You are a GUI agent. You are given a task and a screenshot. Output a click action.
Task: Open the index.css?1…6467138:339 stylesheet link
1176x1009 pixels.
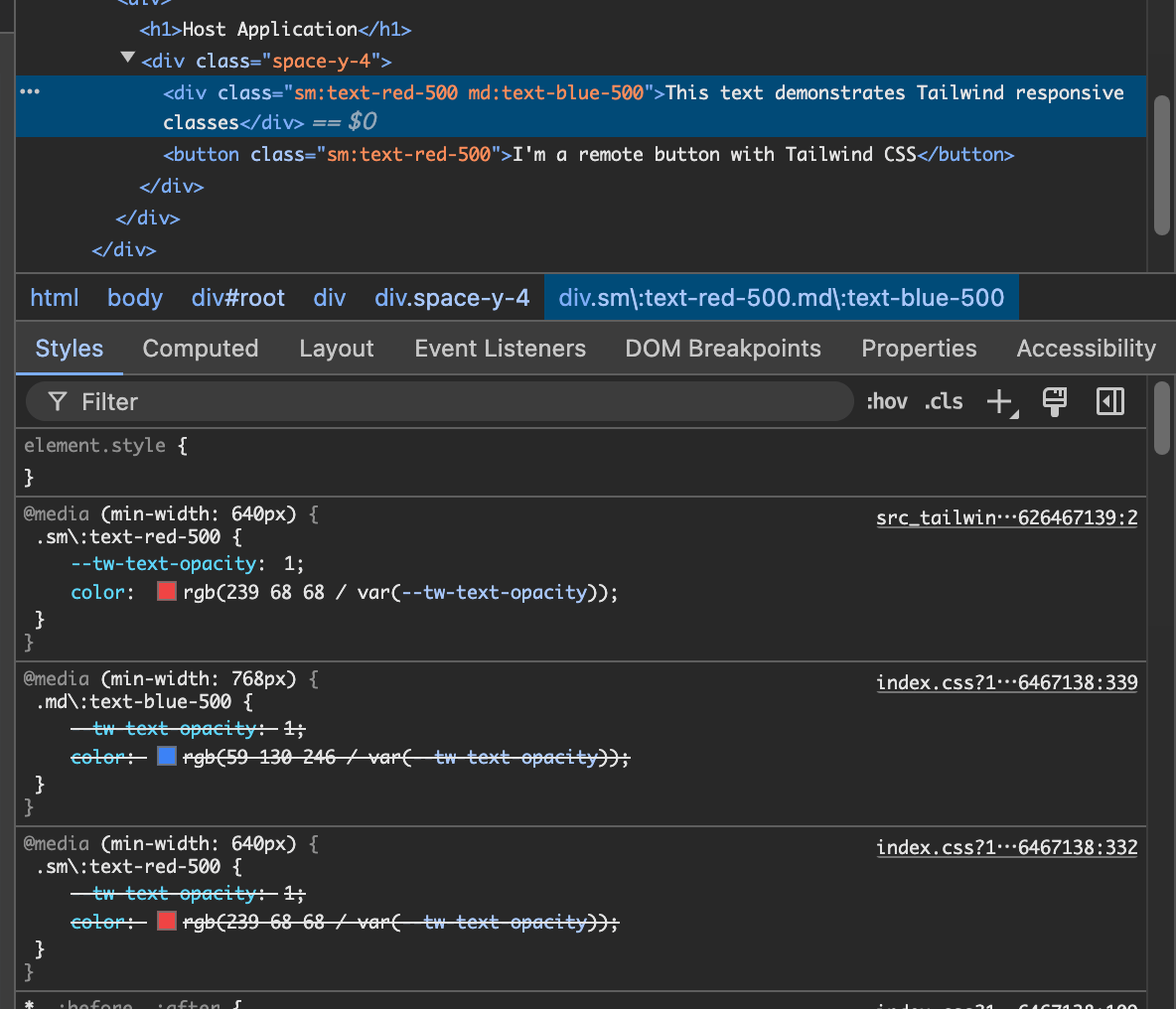(1006, 682)
